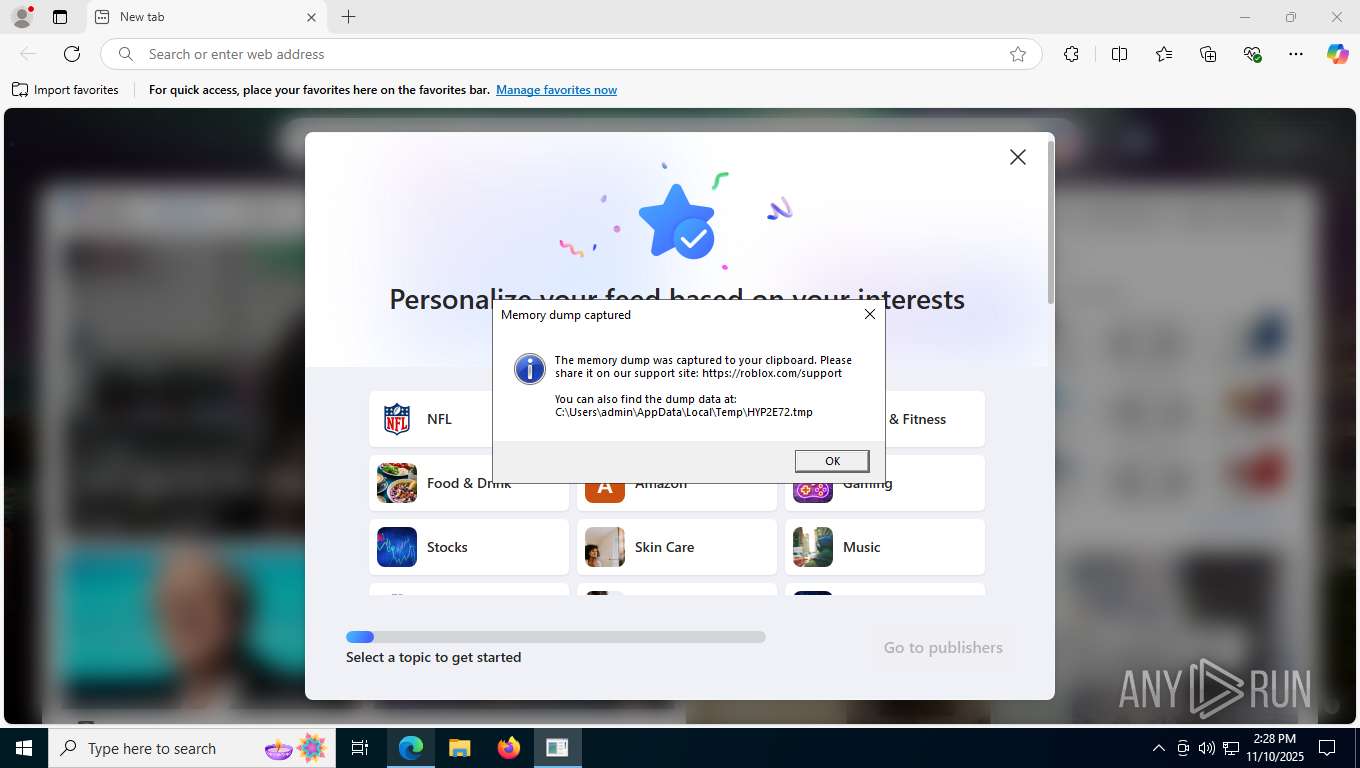Click the Type here to search box

point(191,748)
